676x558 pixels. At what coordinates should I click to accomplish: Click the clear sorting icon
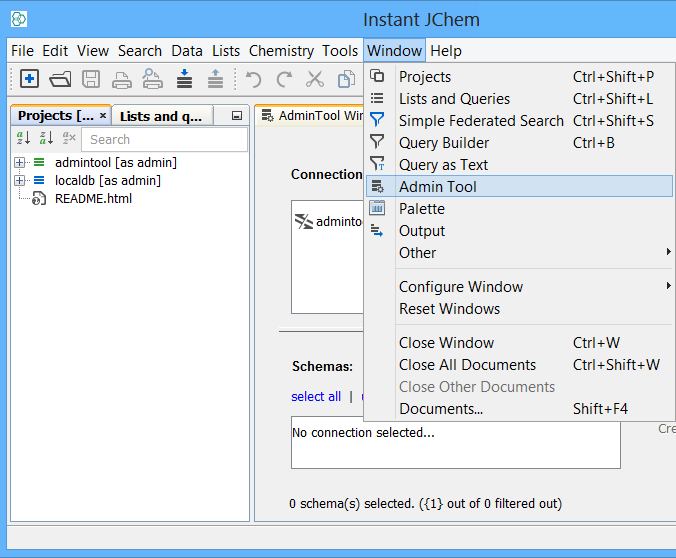pos(69,138)
